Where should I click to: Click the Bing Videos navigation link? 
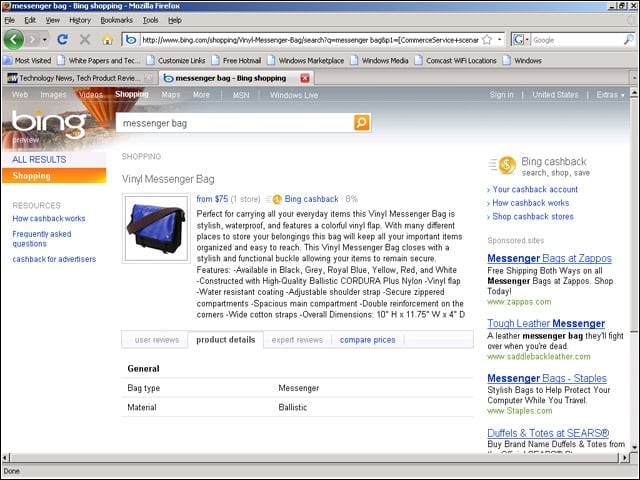[x=91, y=95]
